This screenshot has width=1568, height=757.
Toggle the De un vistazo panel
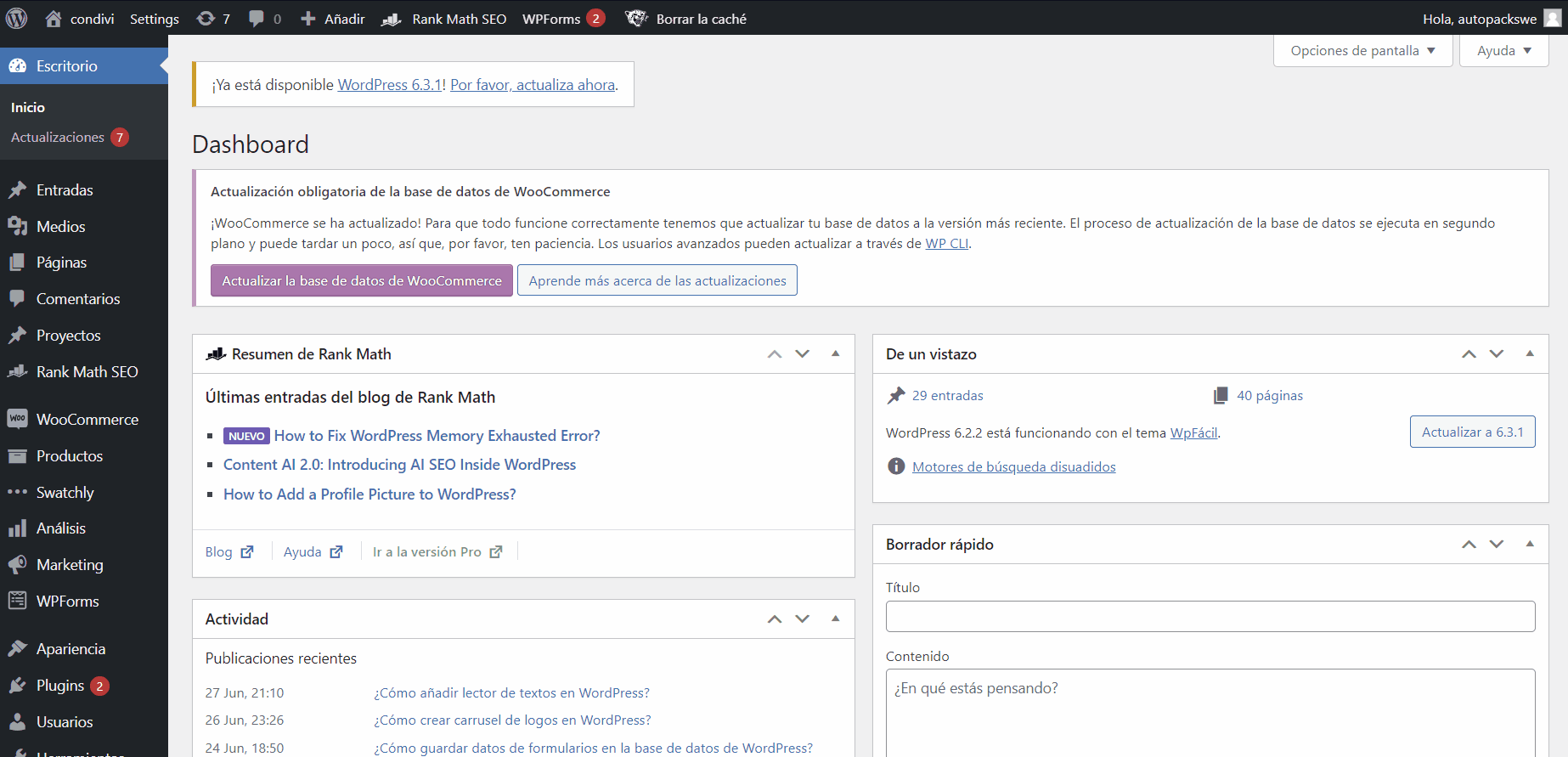pos(1530,354)
